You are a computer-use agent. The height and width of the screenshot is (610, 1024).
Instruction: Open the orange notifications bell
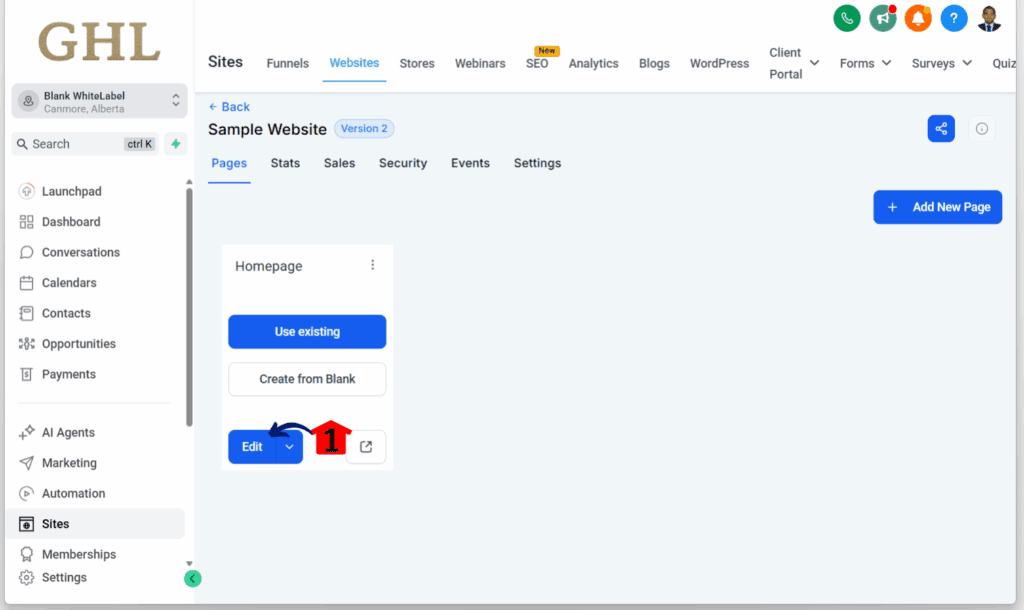pos(918,18)
